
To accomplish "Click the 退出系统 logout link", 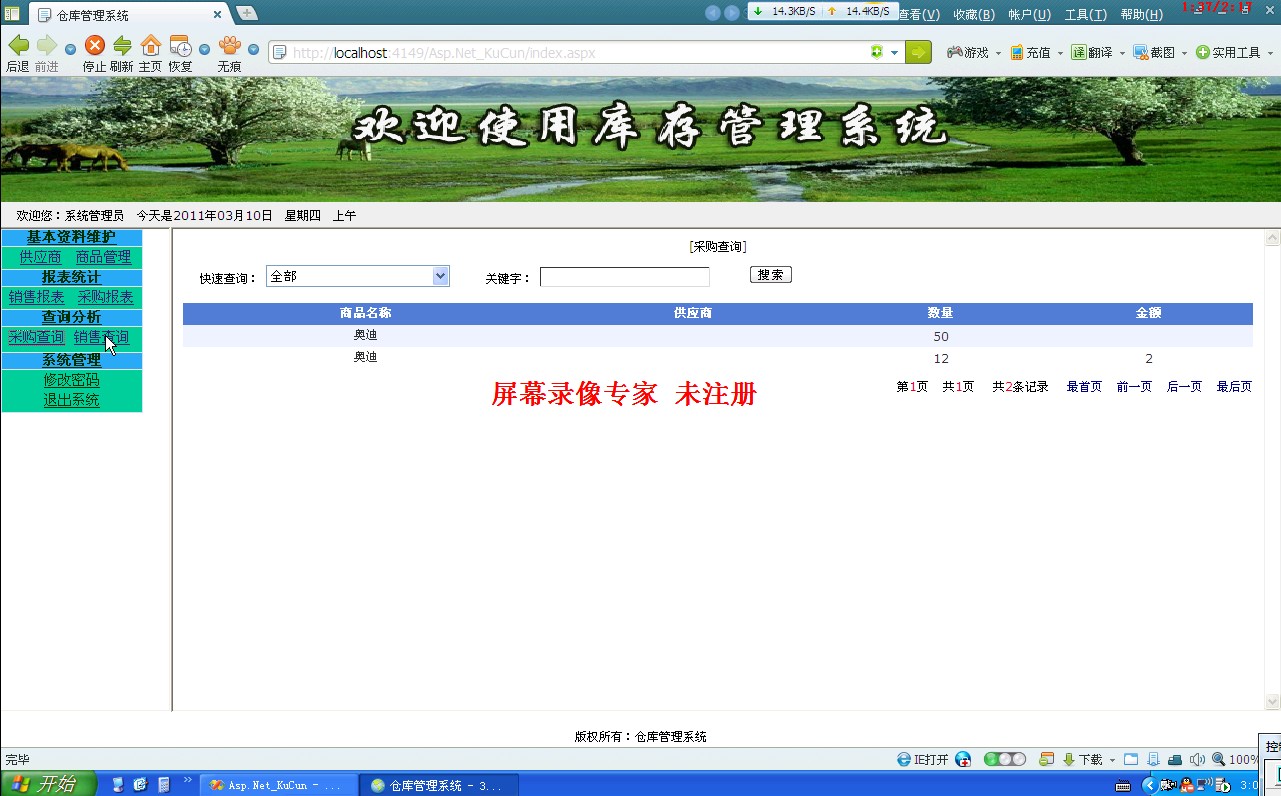I will pos(71,400).
